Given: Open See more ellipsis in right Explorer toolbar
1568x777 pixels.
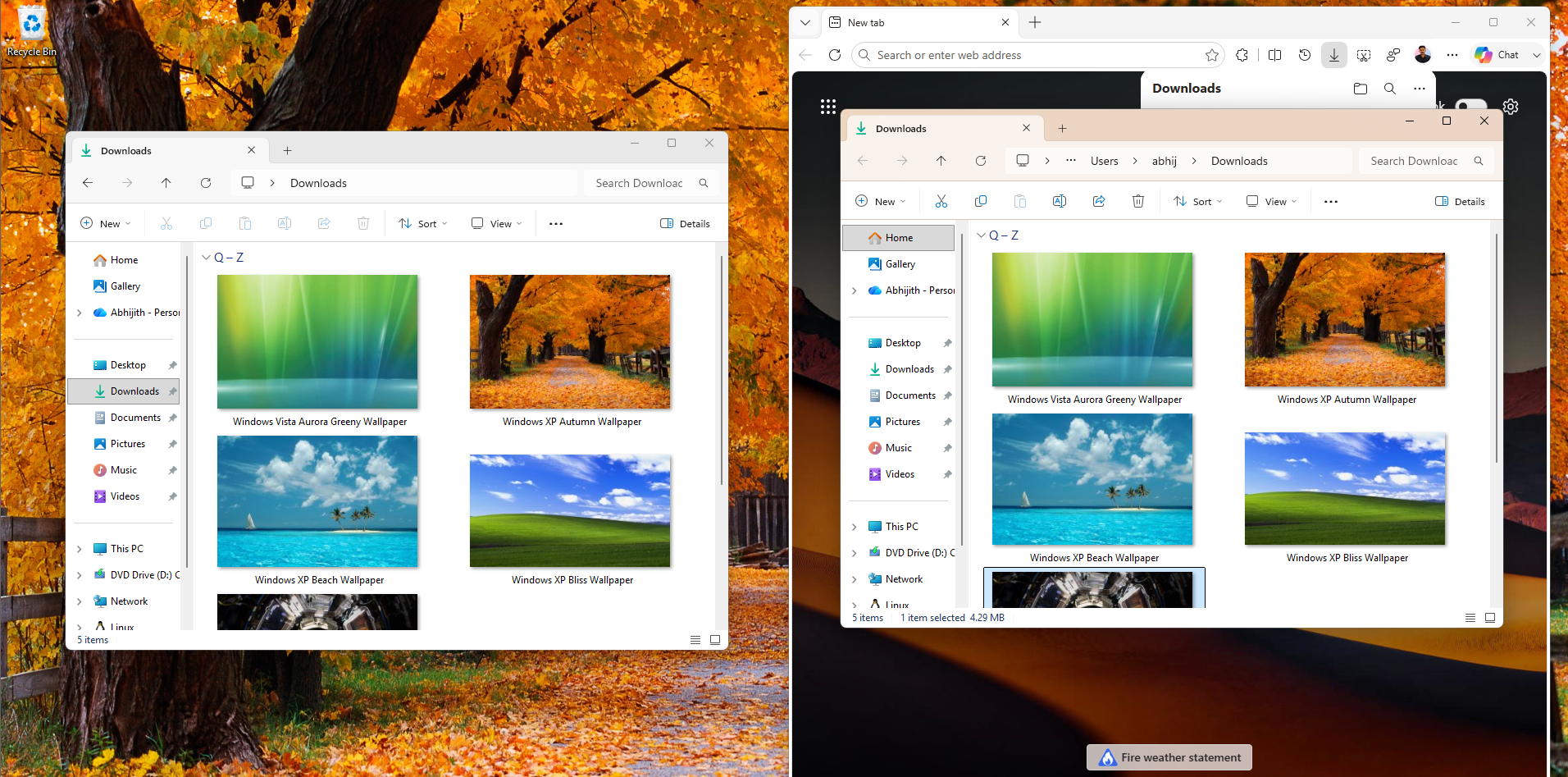Looking at the screenshot, I should (x=1331, y=201).
